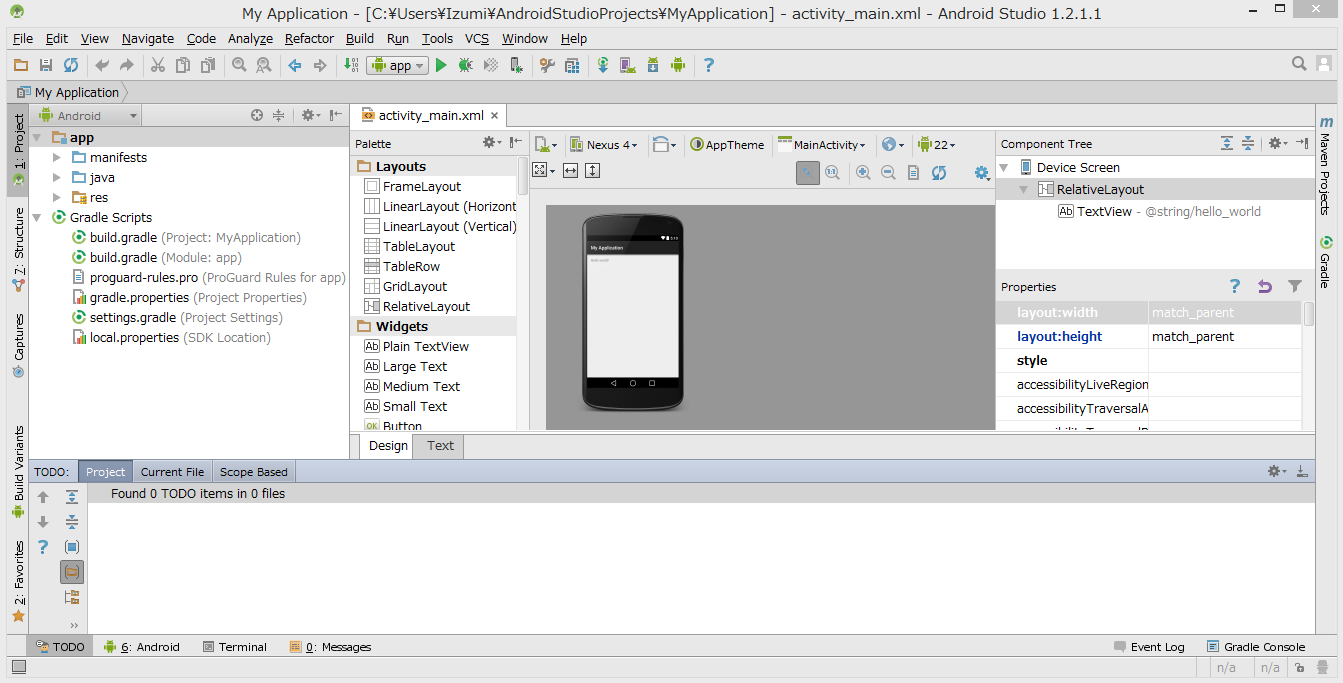
Task: Open the MainActivity association dropdown
Action: point(822,144)
